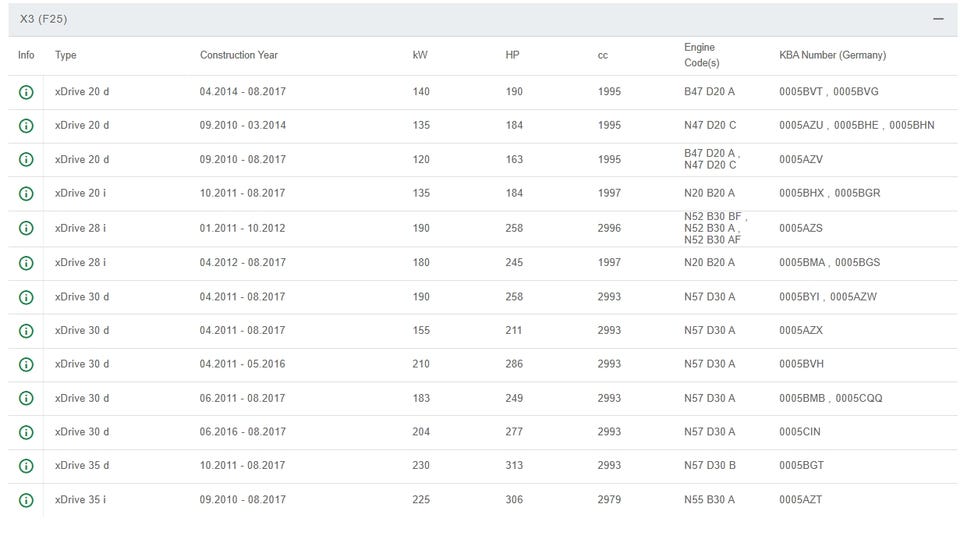Viewport: 960px width, 536px height.
Task: Select the xDrive 35 d type cell
Action: 82,466
